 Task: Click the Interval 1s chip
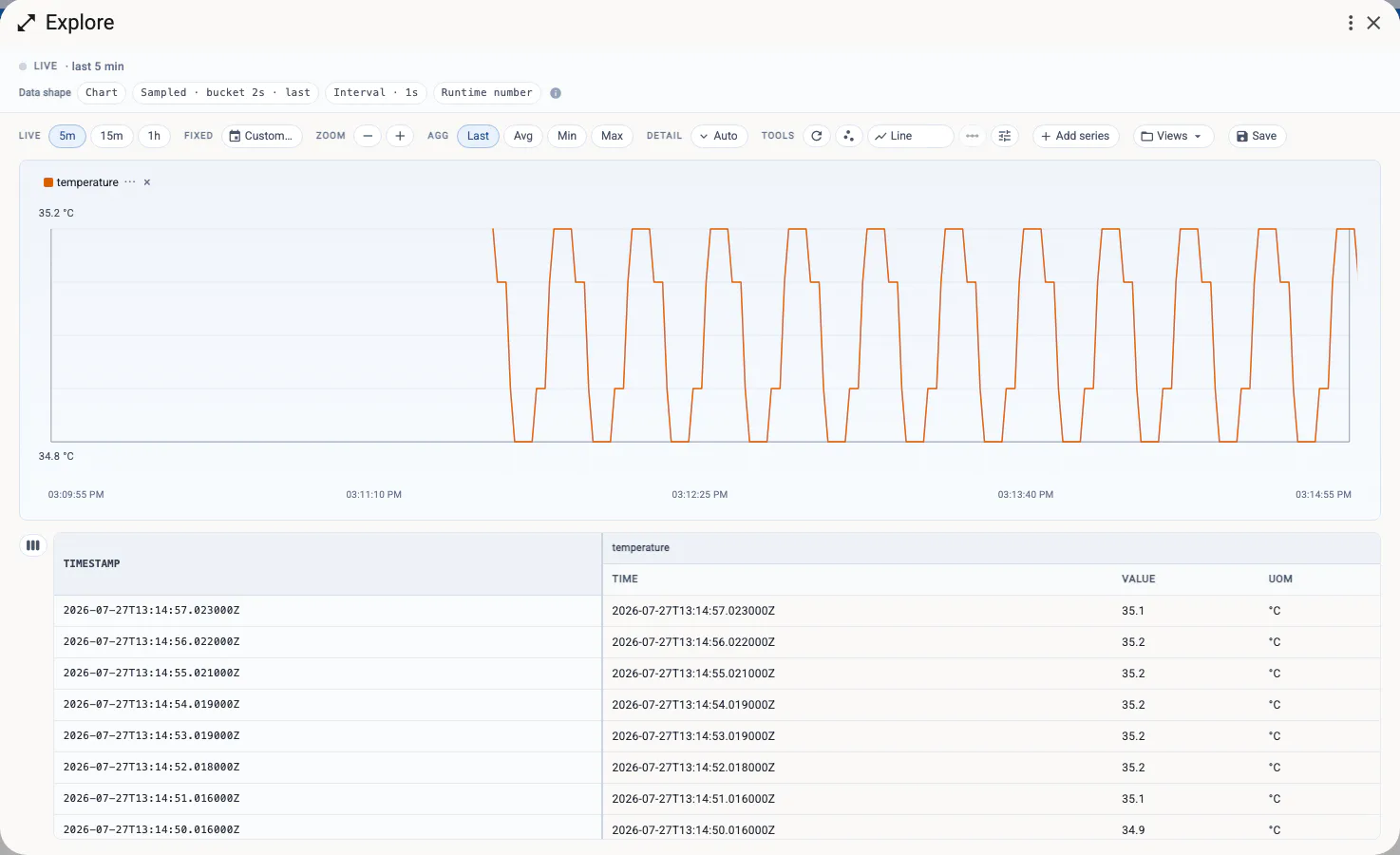pos(376,93)
